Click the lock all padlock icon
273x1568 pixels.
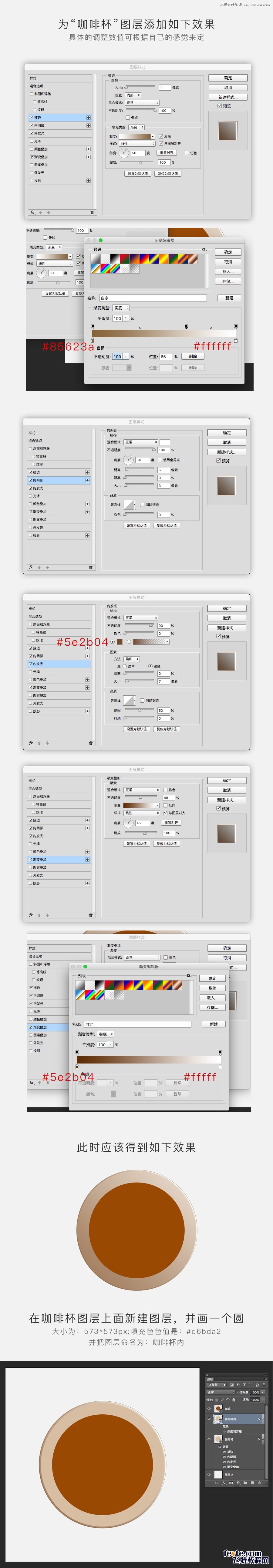pos(234,1400)
